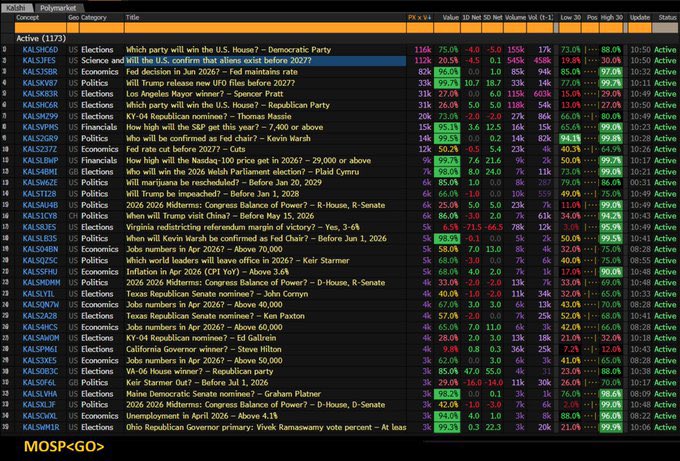Open ticker KALSAU4B
This screenshot has height=461, width=680.
click(x=40, y=205)
